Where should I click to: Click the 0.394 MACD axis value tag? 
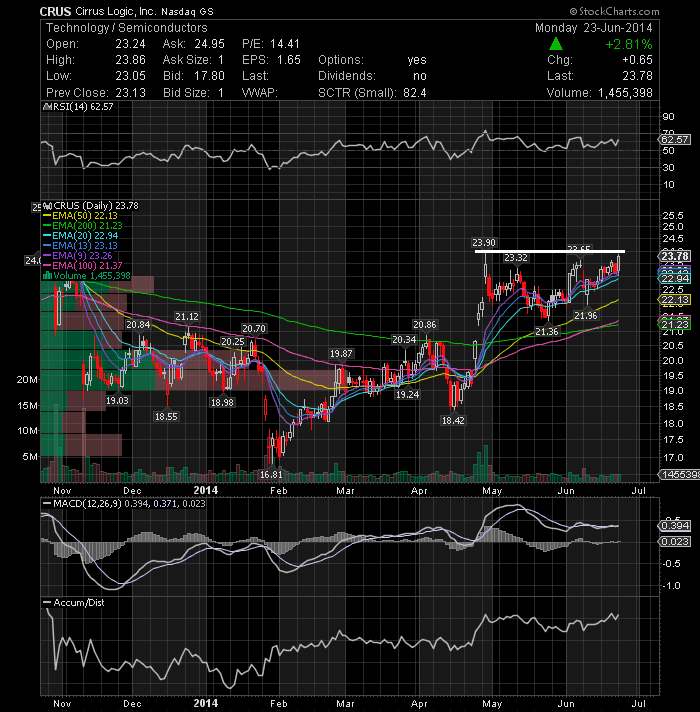[x=675, y=525]
